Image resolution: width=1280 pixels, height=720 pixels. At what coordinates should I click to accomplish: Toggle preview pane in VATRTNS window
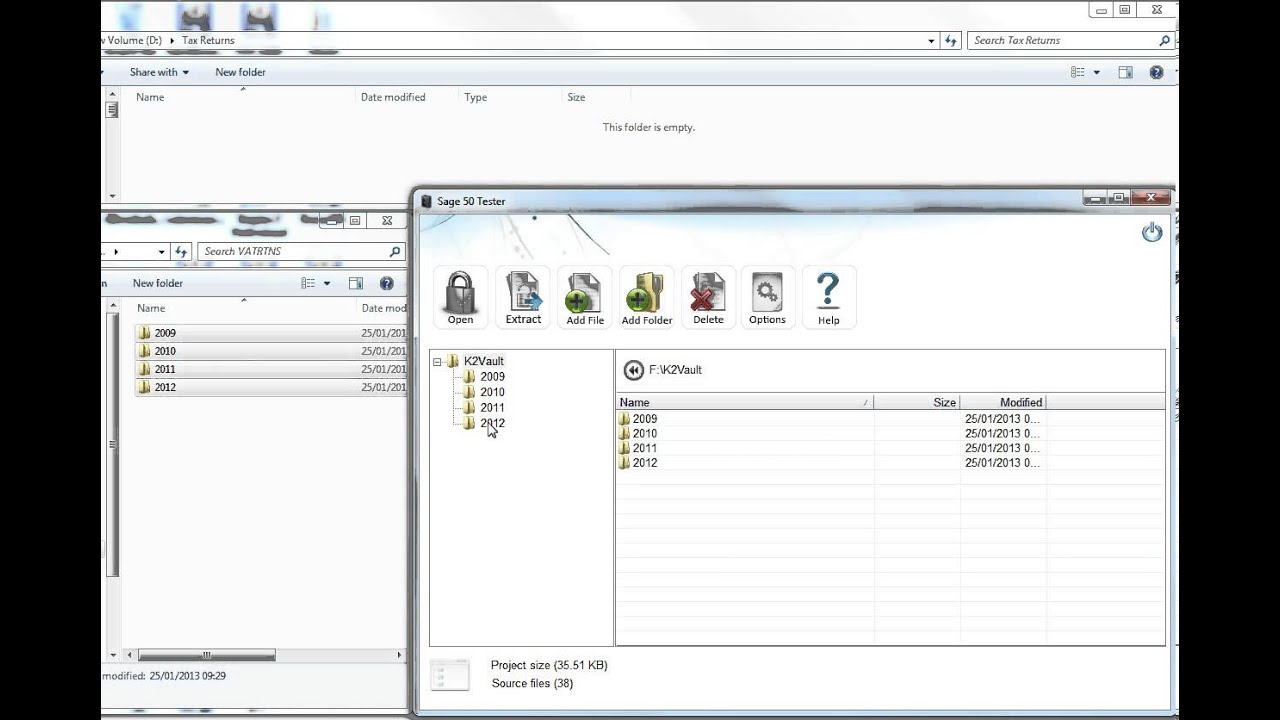click(x=356, y=283)
